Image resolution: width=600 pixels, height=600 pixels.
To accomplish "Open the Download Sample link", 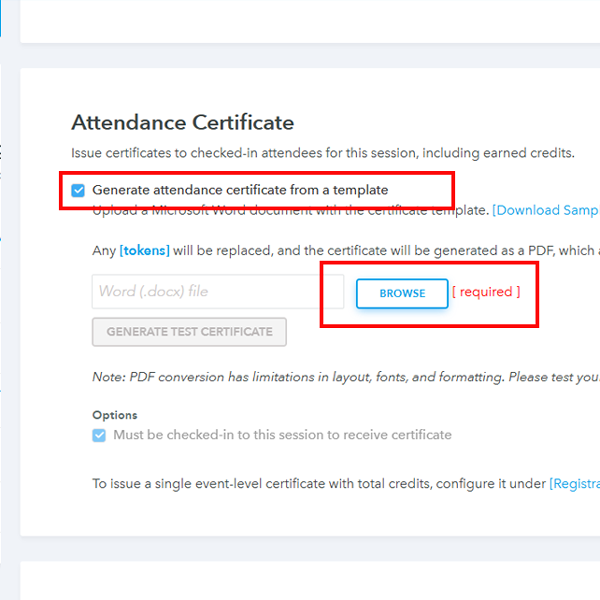I will [546, 211].
